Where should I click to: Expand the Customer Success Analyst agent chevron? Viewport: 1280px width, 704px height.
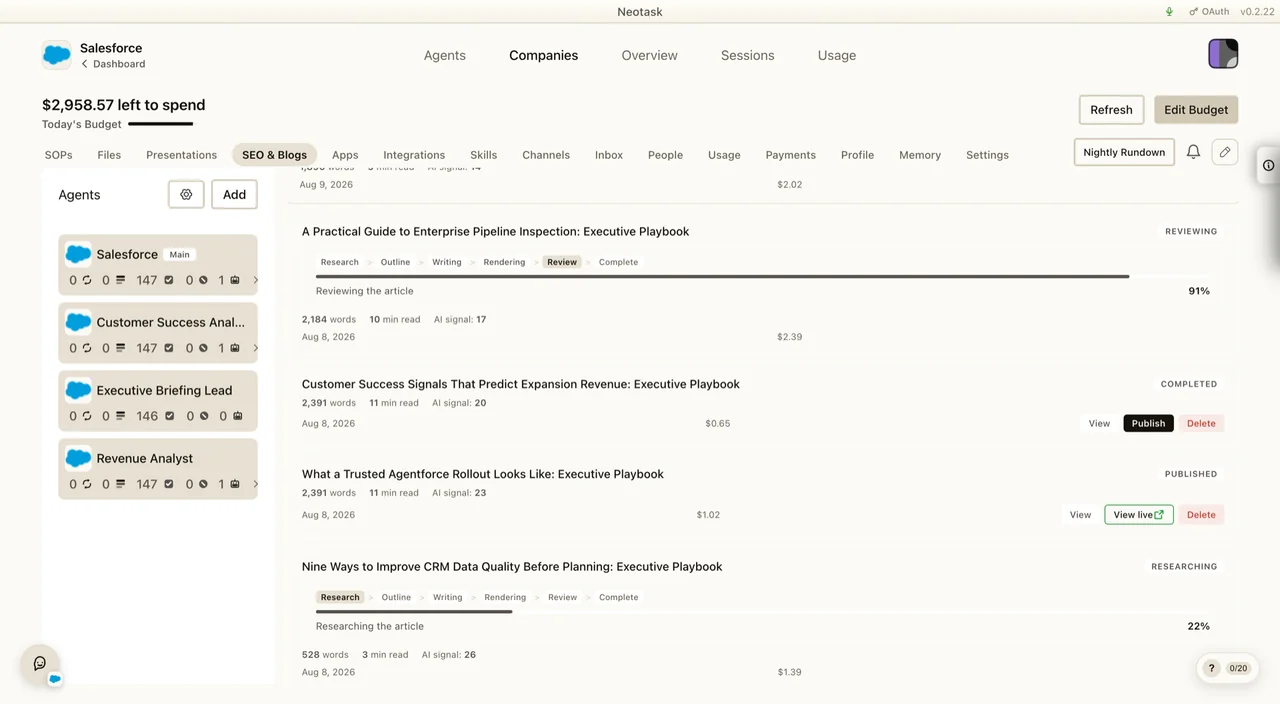click(255, 348)
